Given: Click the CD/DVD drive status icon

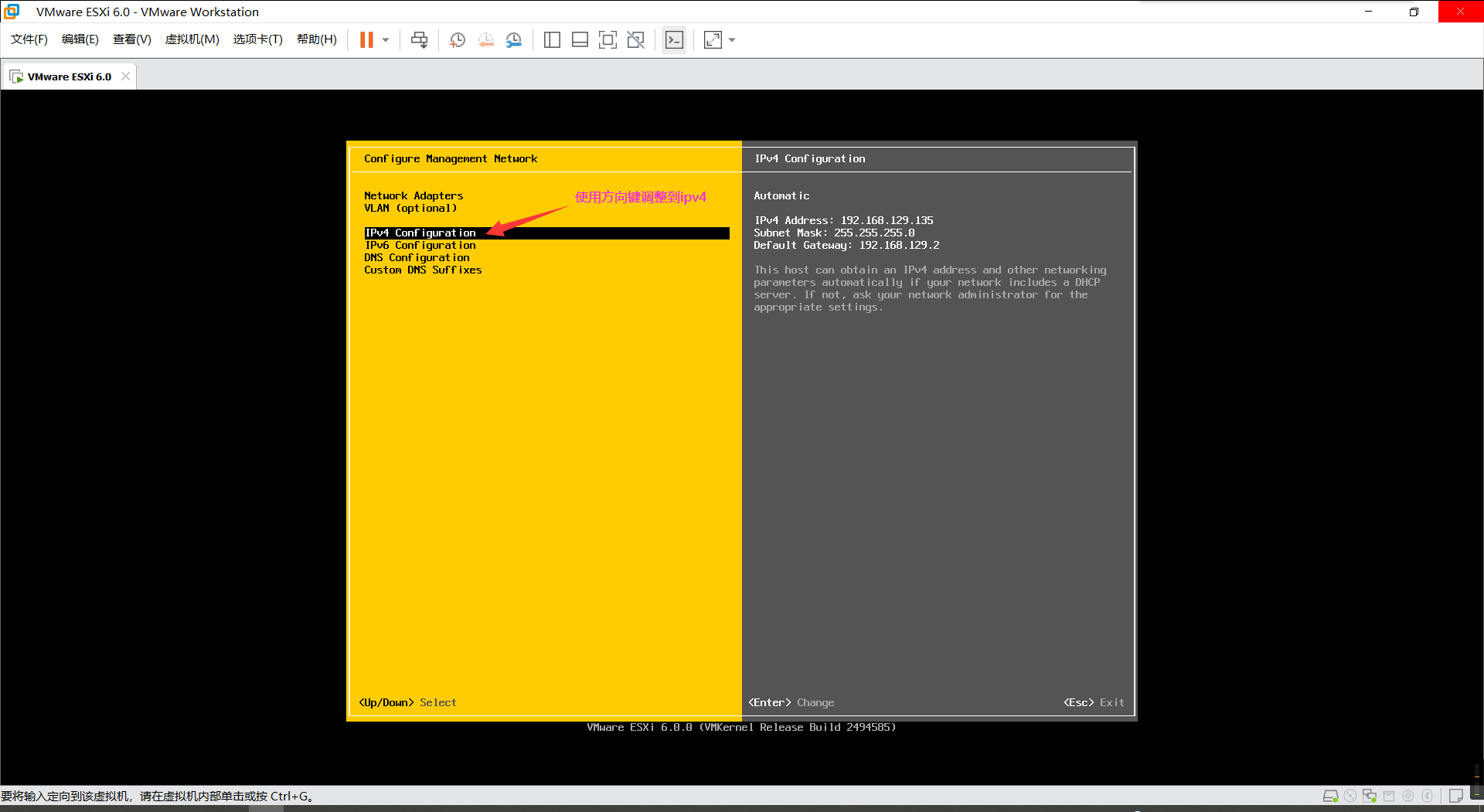Looking at the screenshot, I should (x=1350, y=796).
